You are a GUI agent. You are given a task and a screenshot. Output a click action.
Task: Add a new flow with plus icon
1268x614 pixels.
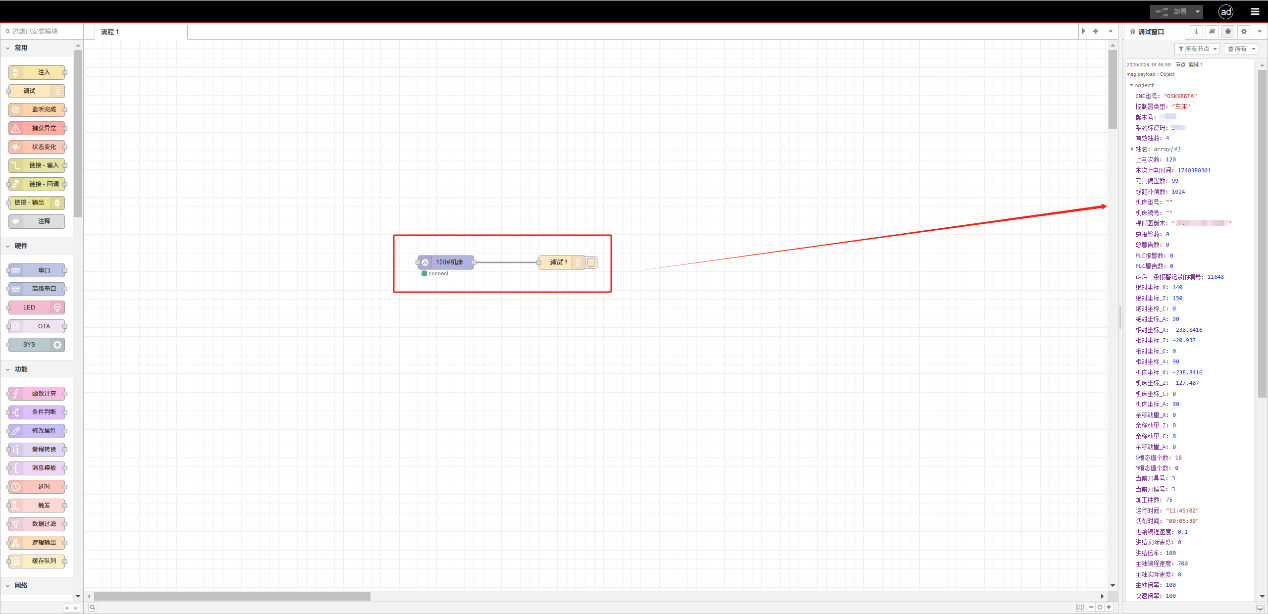1096,31
